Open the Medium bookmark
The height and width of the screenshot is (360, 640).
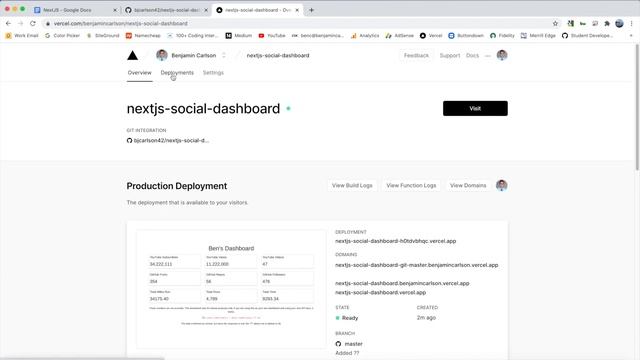239,36
